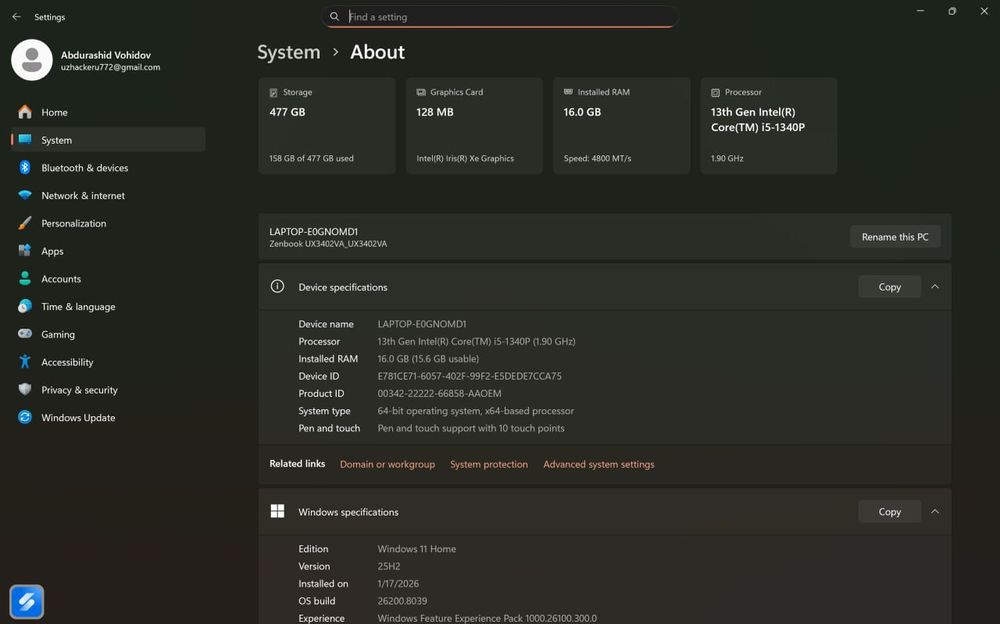
Task: Click the Windows Update sync icon
Action: point(25,418)
